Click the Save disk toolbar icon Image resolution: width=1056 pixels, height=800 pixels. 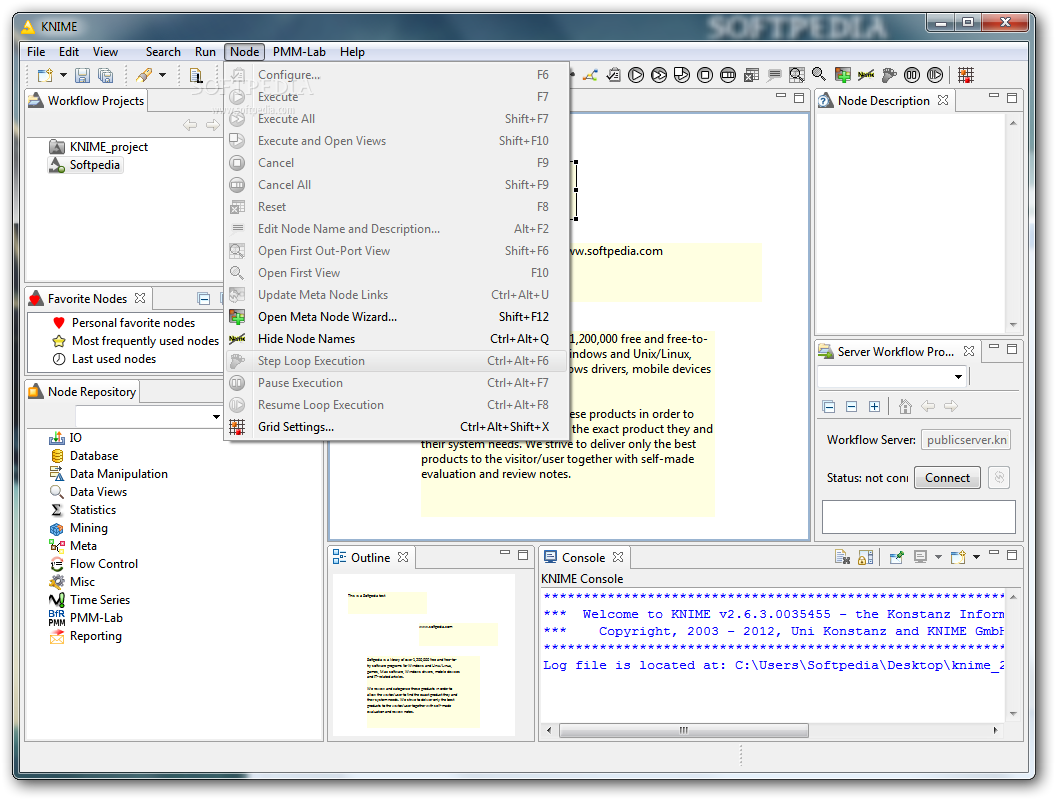pyautogui.click(x=82, y=75)
